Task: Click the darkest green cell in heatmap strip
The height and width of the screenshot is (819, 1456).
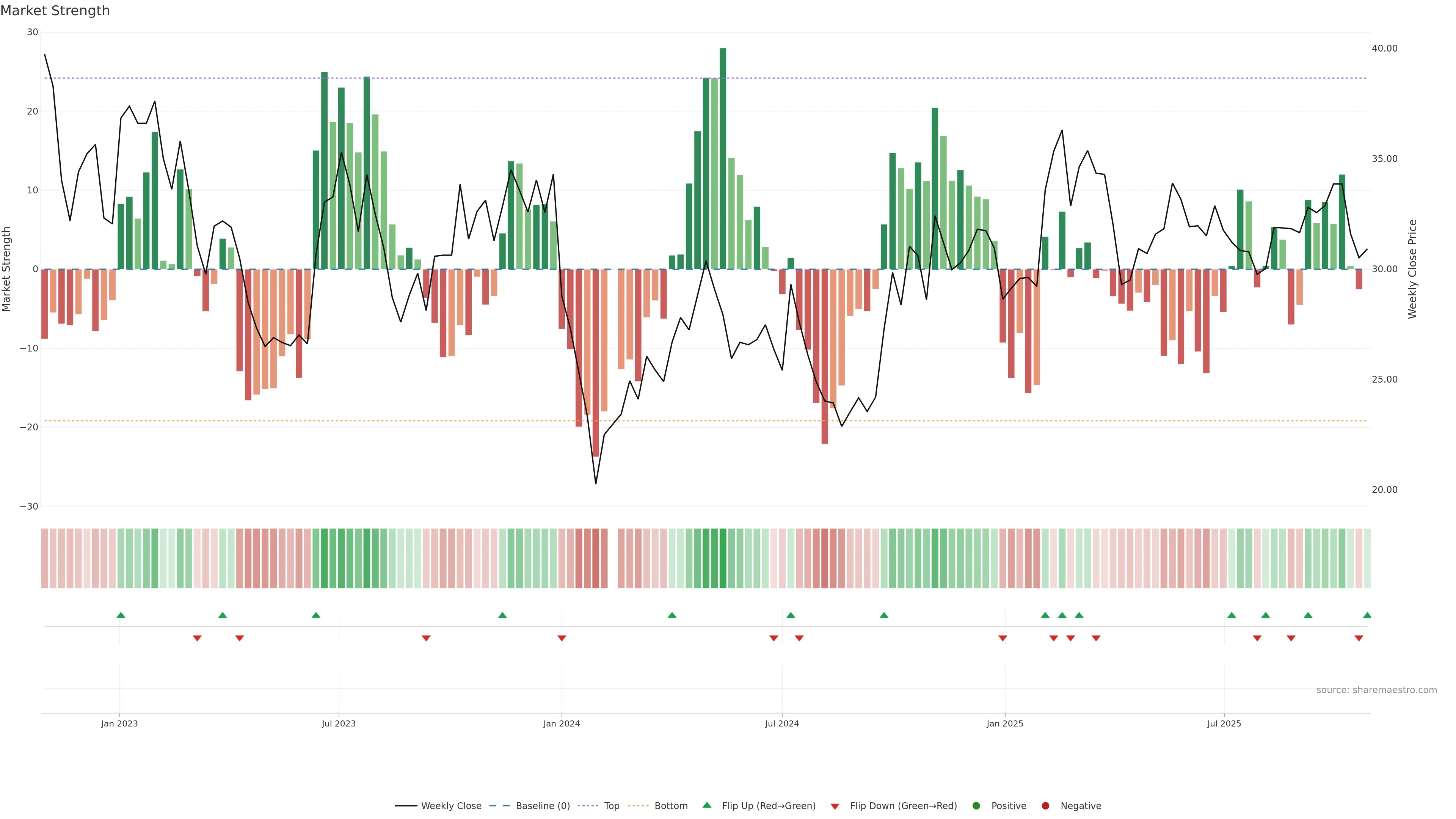Action: click(x=722, y=559)
